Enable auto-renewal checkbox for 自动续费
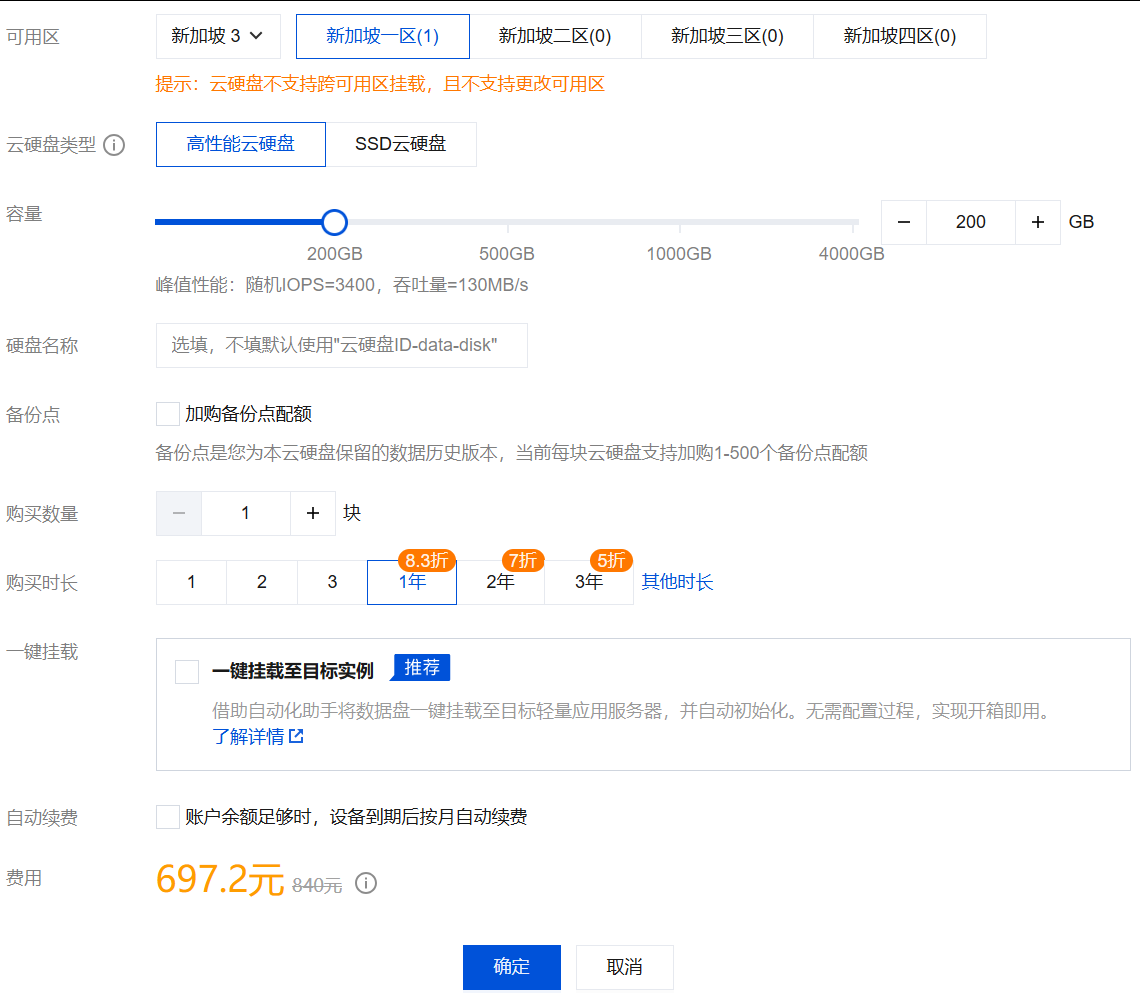 tap(168, 817)
